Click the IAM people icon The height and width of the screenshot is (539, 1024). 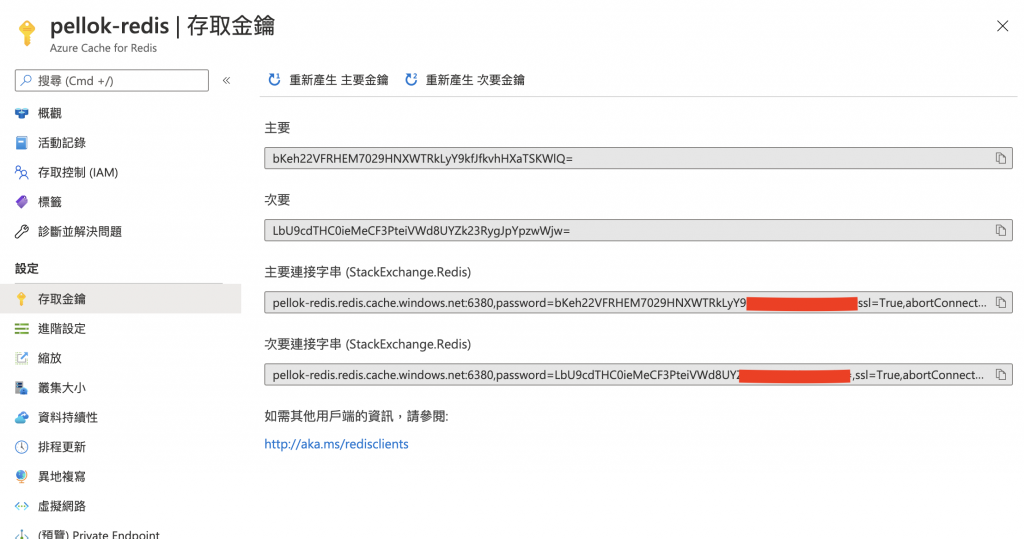point(22,172)
